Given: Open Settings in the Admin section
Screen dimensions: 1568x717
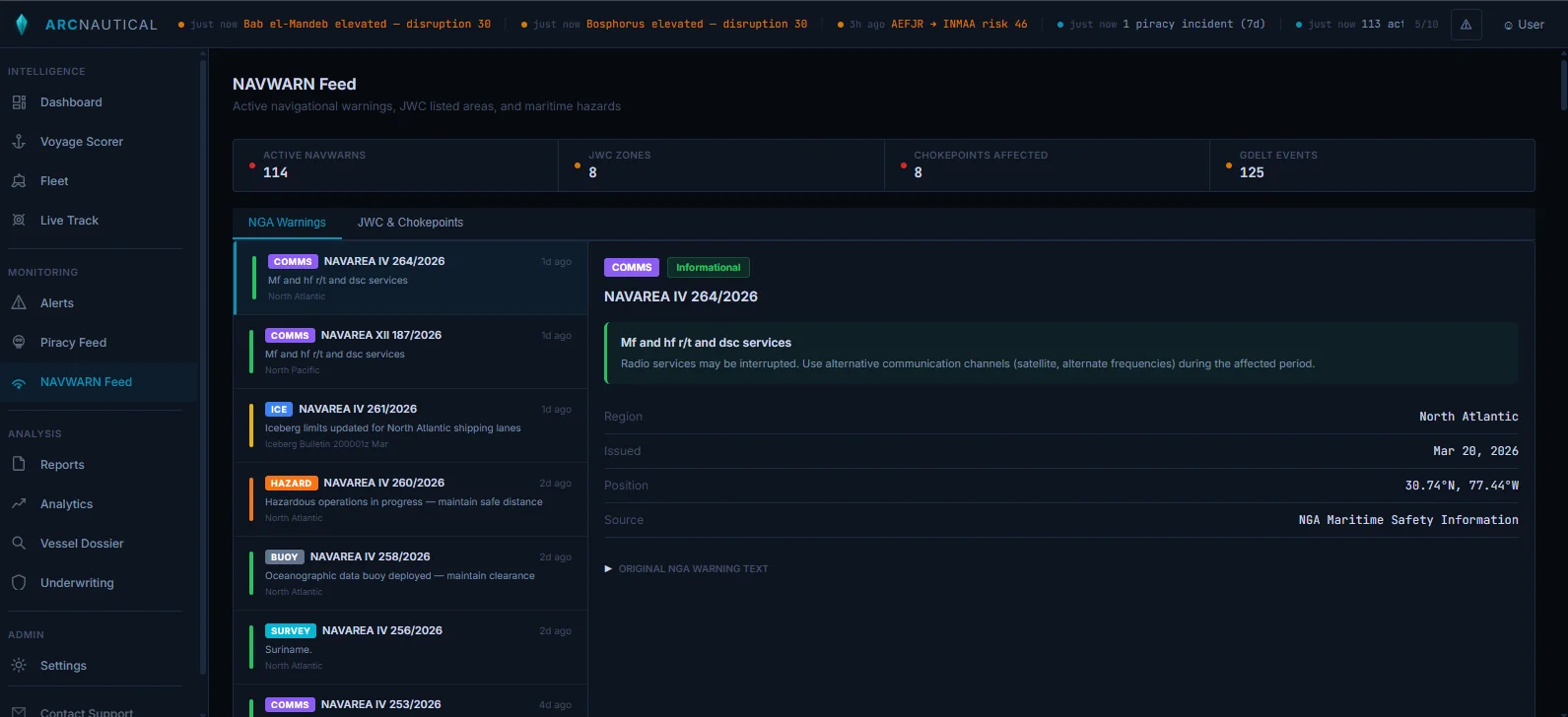Looking at the screenshot, I should [63, 666].
